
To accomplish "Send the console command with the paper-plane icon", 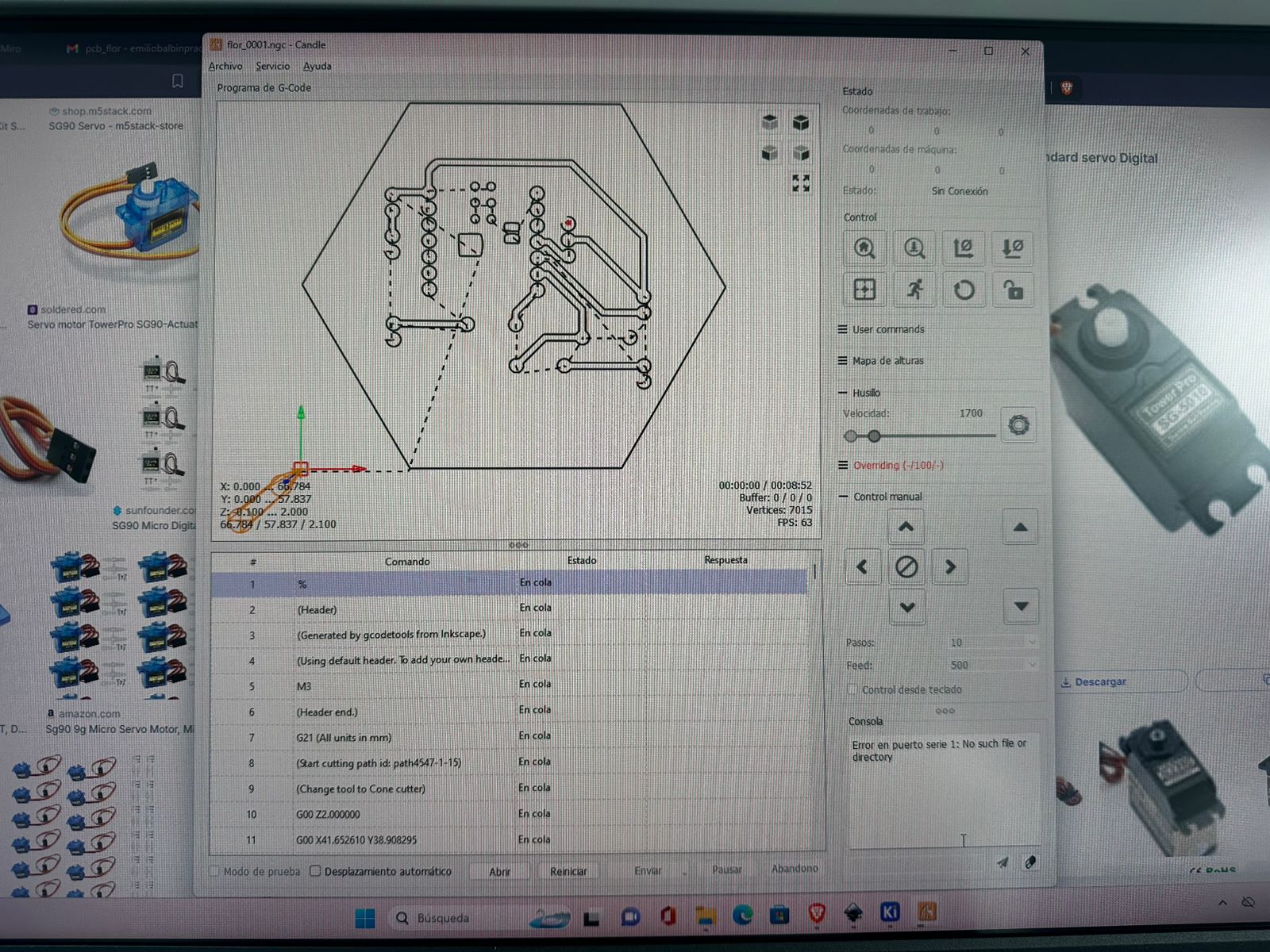I will tap(1003, 863).
